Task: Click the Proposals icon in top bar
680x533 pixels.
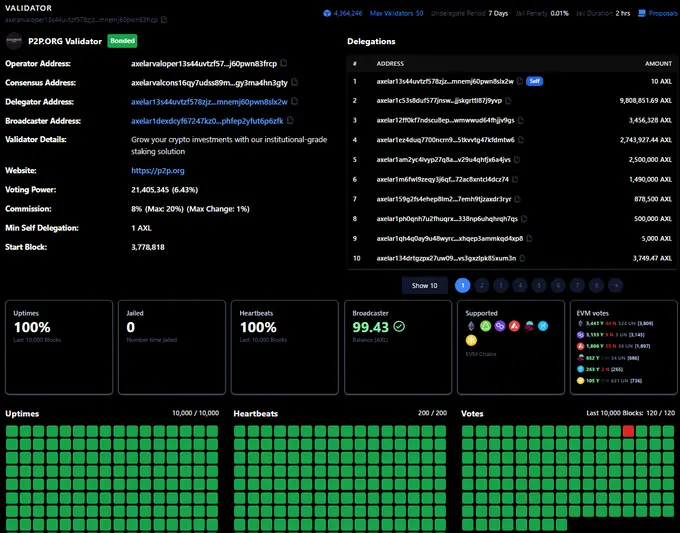Action: pyautogui.click(x=643, y=13)
